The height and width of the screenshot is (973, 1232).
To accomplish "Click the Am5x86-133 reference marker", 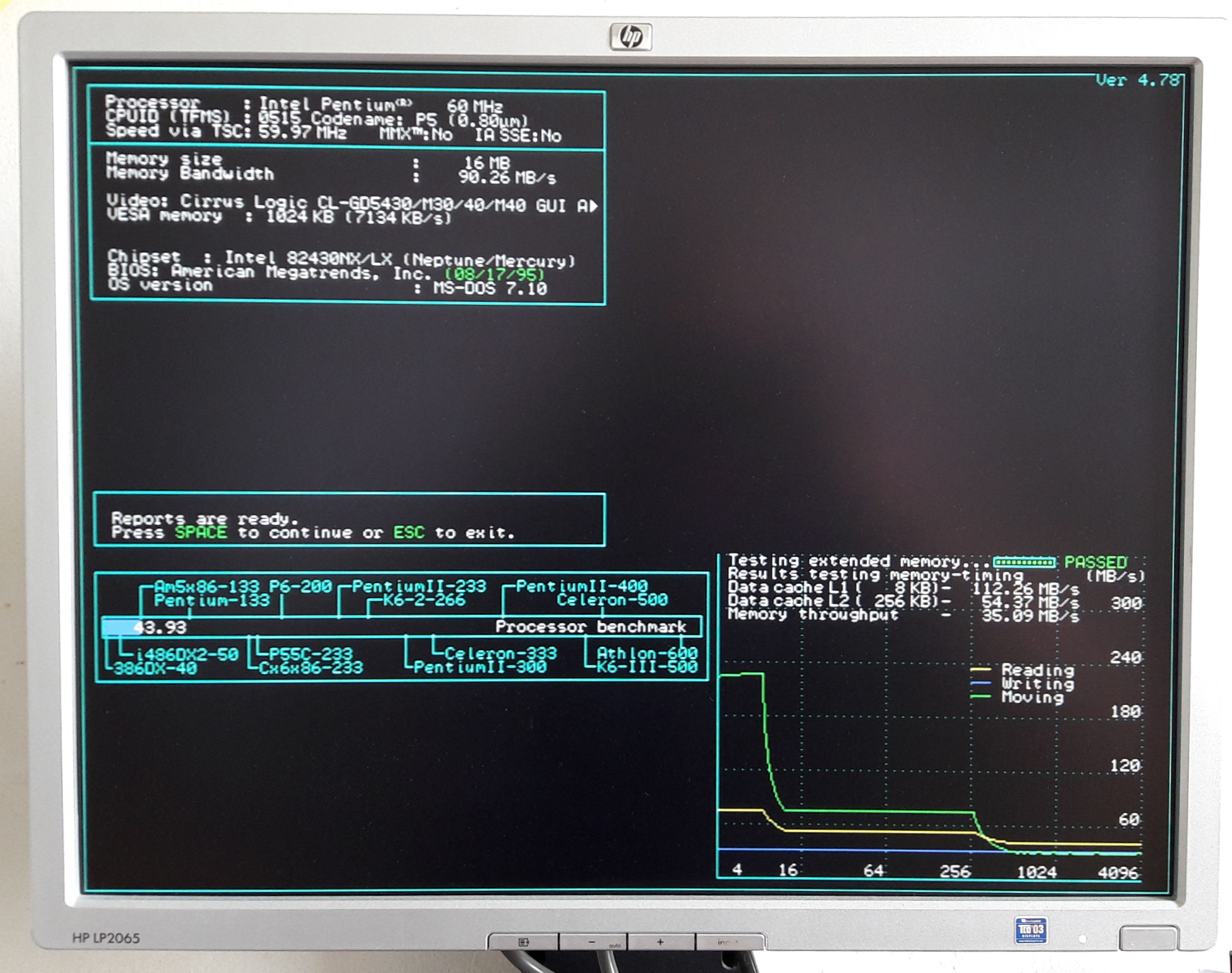I will (x=207, y=586).
